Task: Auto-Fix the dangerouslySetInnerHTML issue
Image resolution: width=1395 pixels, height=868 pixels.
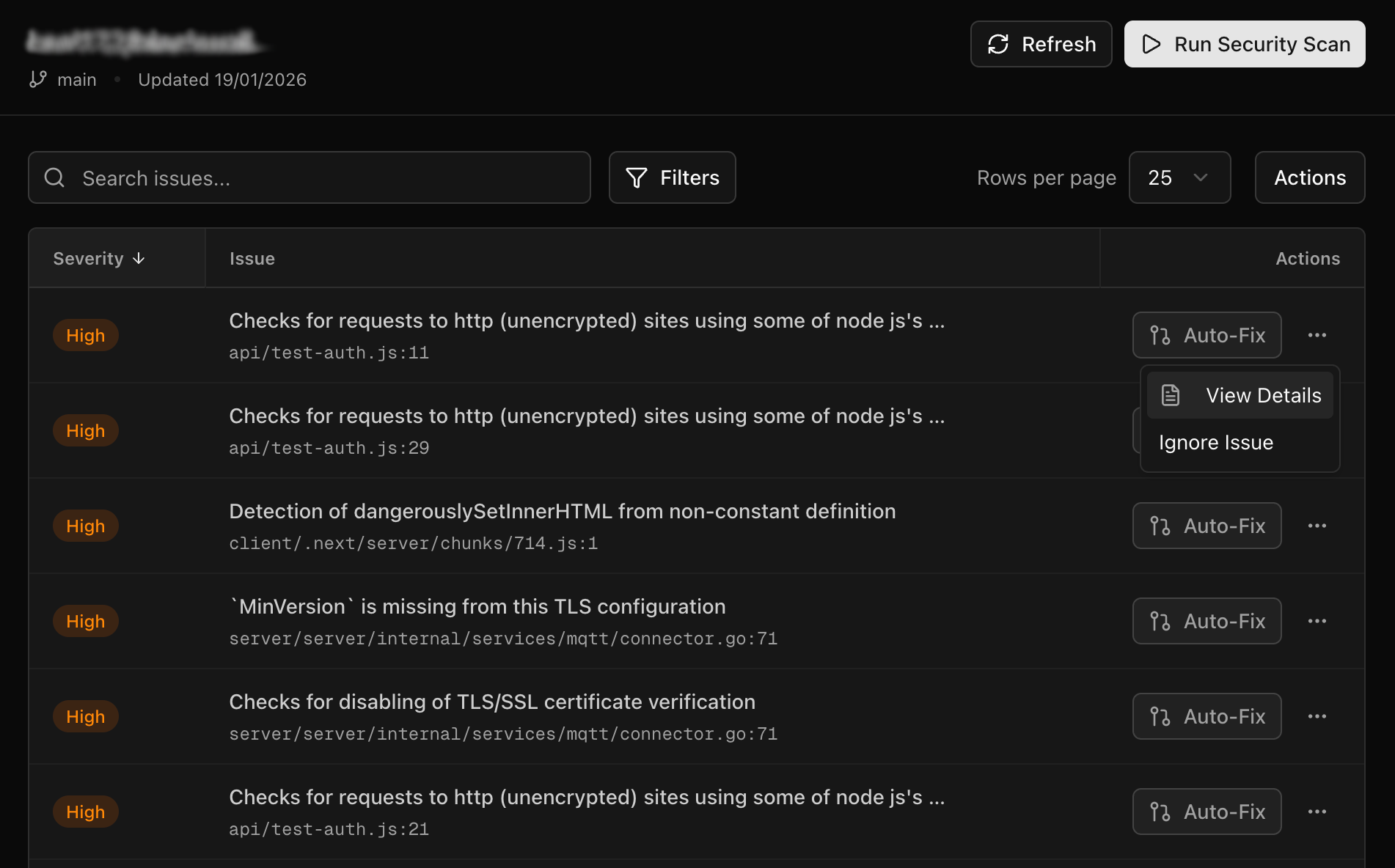Action: (x=1207, y=526)
